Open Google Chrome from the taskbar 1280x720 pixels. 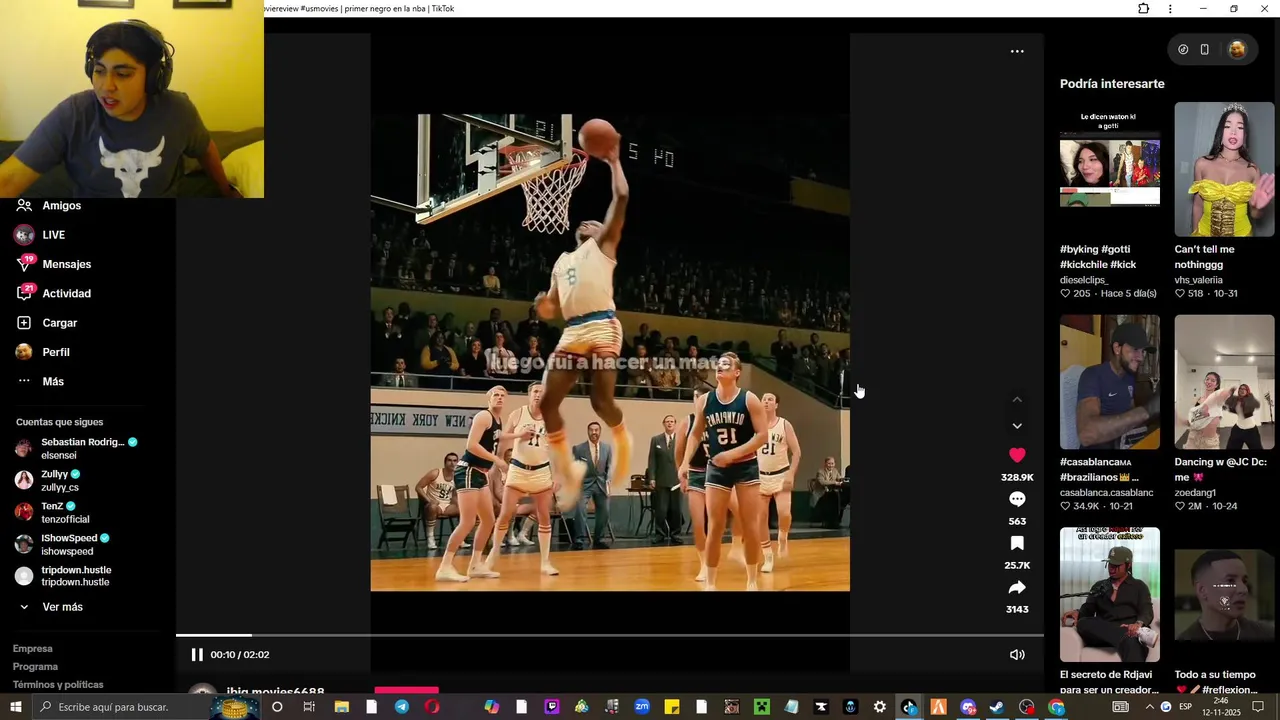(x=1057, y=707)
